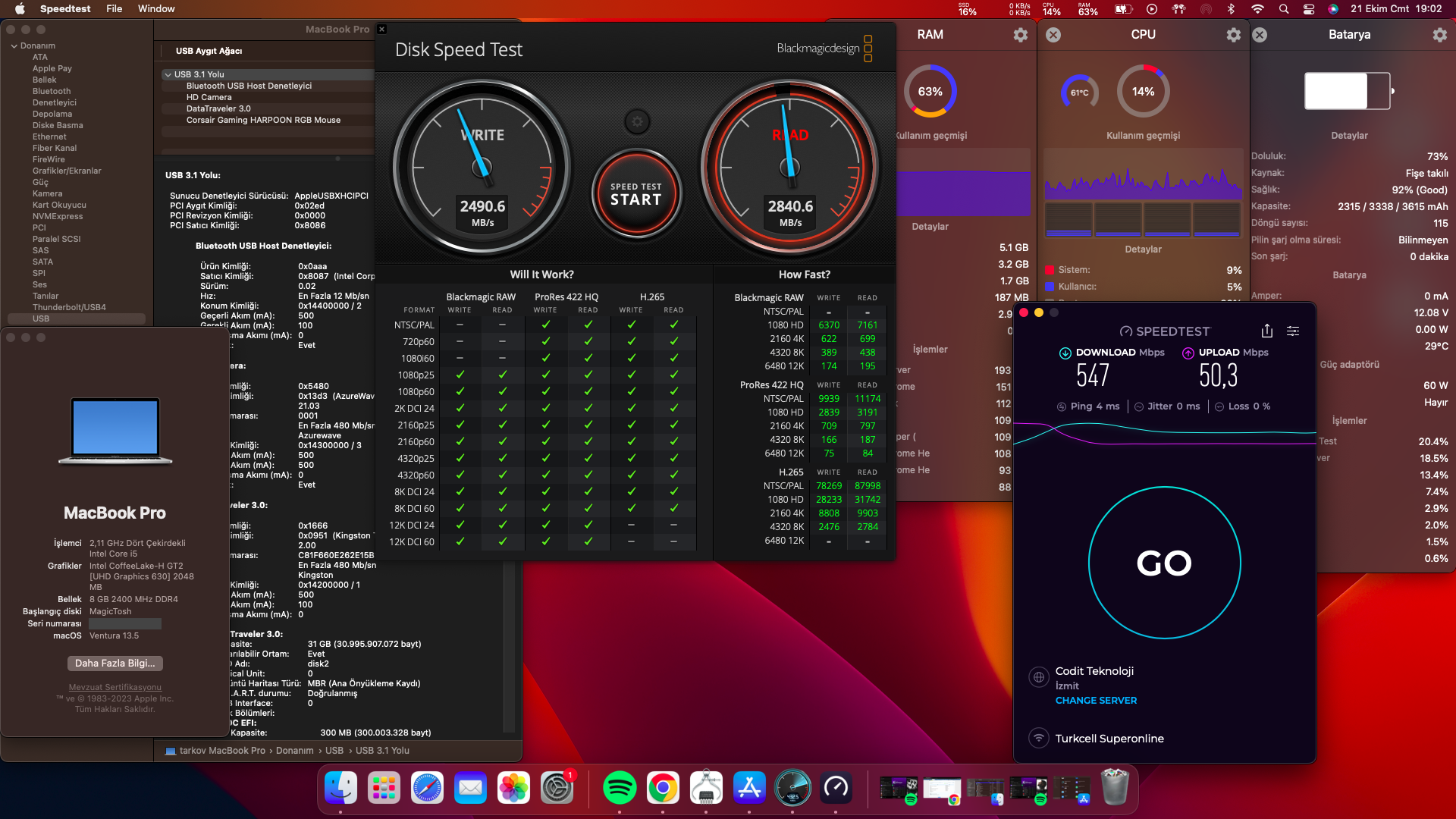This screenshot has width=1456, height=819.
Task: Open the Window menu
Action: pyautogui.click(x=156, y=8)
